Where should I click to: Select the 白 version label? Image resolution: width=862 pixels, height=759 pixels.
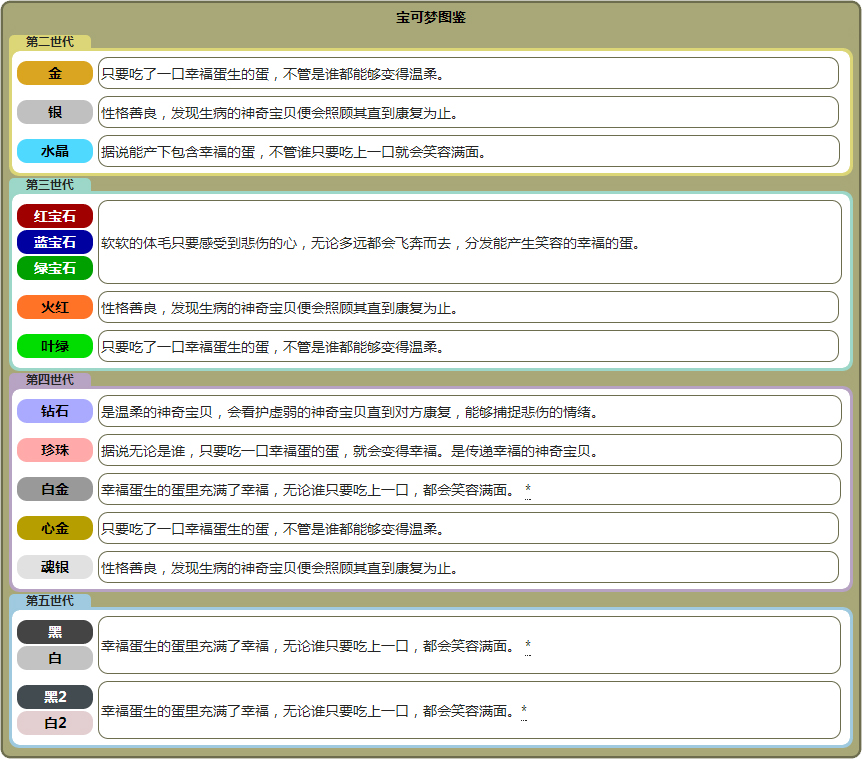[55, 658]
